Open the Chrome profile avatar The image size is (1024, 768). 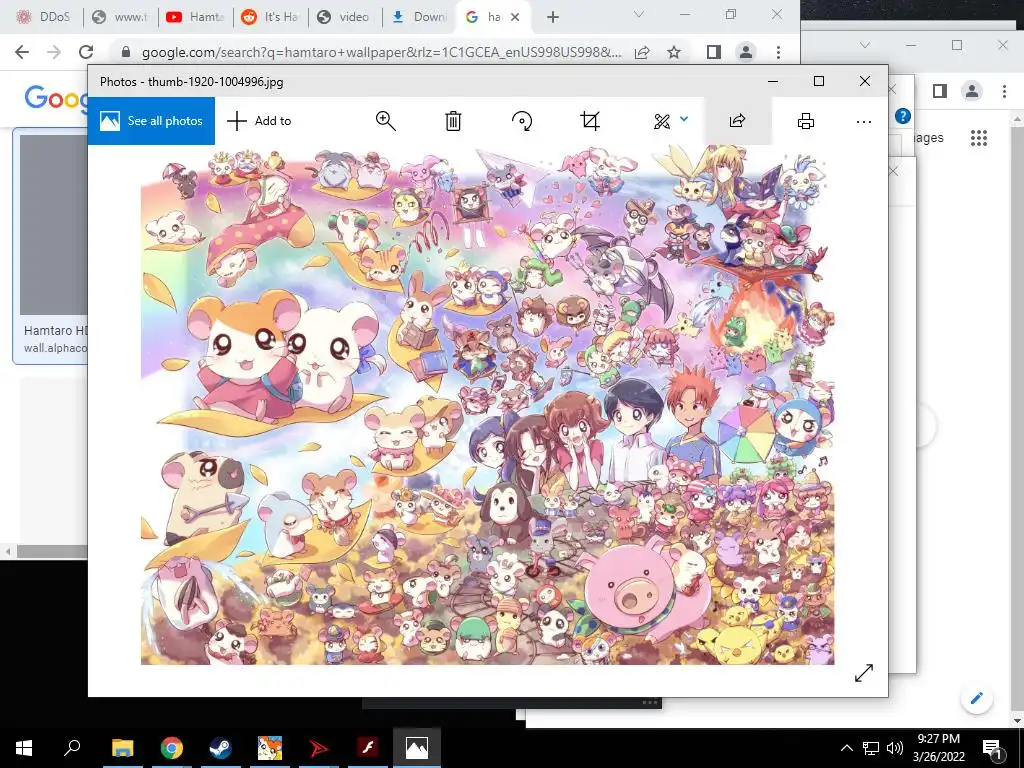(x=745, y=52)
